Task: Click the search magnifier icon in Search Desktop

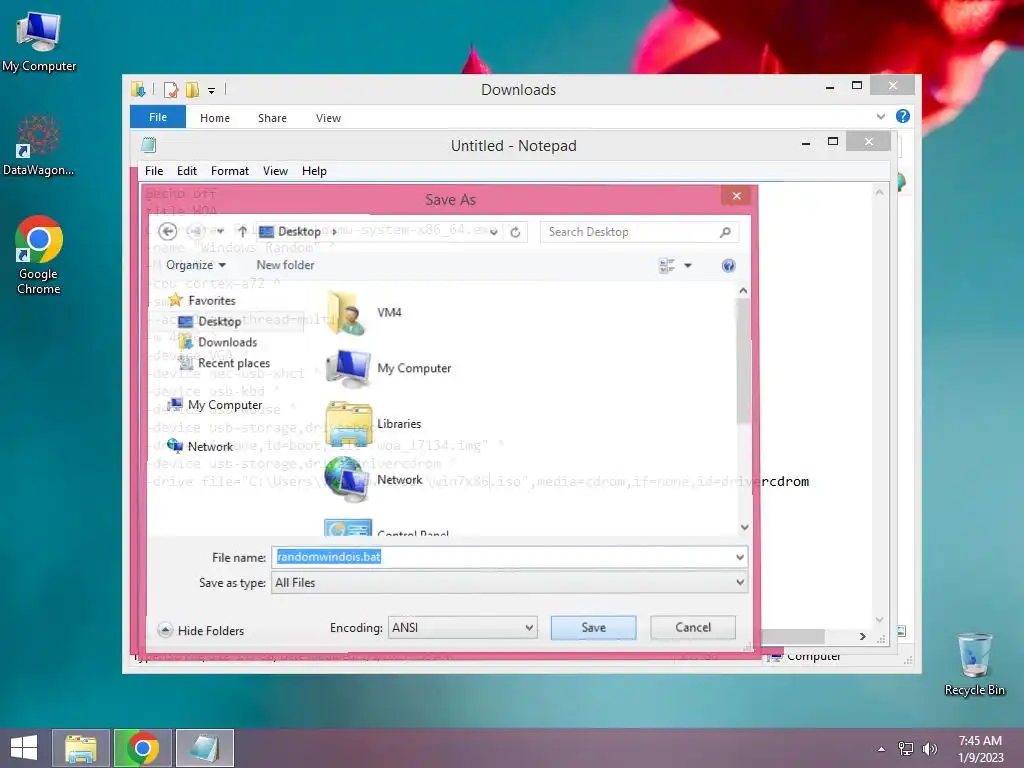Action: 725,232
